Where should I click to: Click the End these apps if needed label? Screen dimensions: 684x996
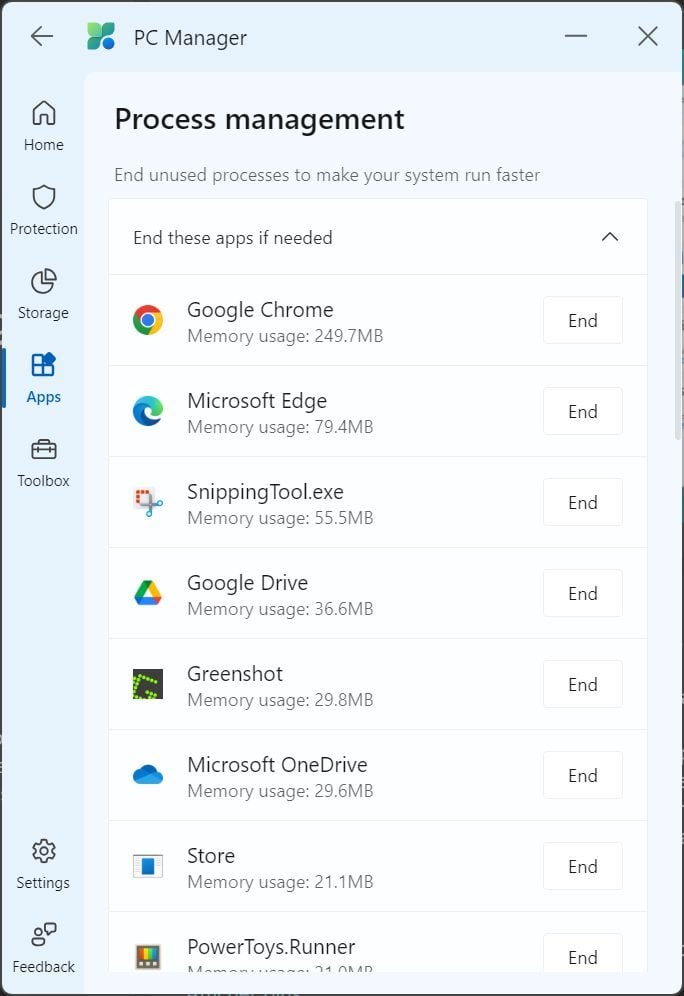(x=233, y=238)
